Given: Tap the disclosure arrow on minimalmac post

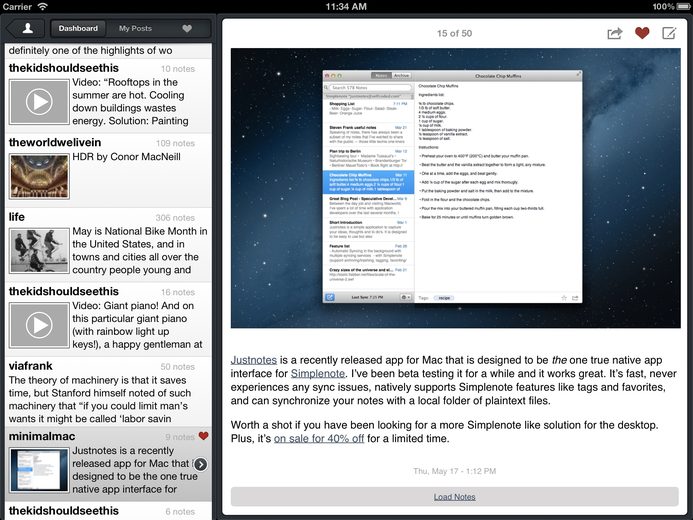Looking at the screenshot, I should (x=201, y=464).
